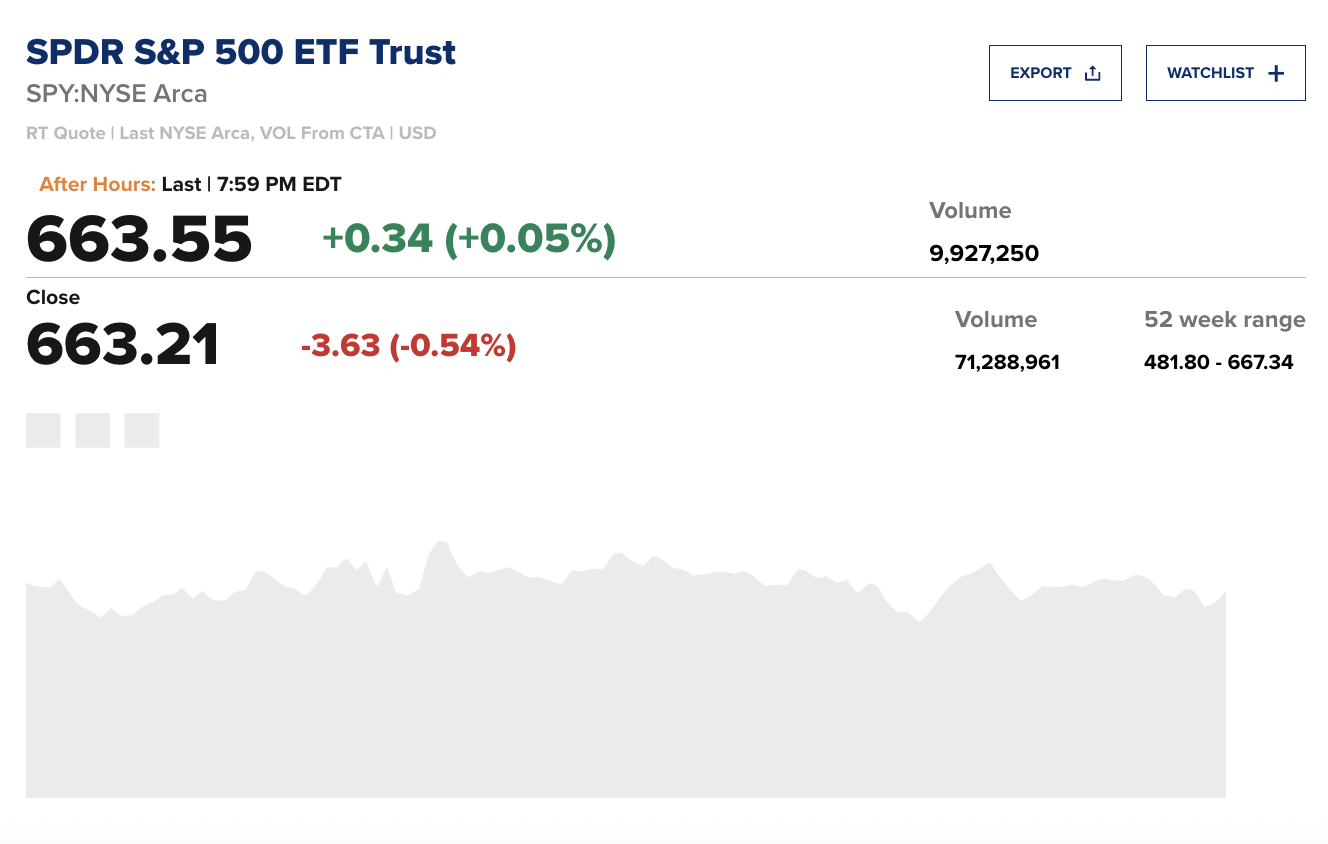Click the RT Quote disclaimer line
This screenshot has width=1328, height=844.
[231, 133]
